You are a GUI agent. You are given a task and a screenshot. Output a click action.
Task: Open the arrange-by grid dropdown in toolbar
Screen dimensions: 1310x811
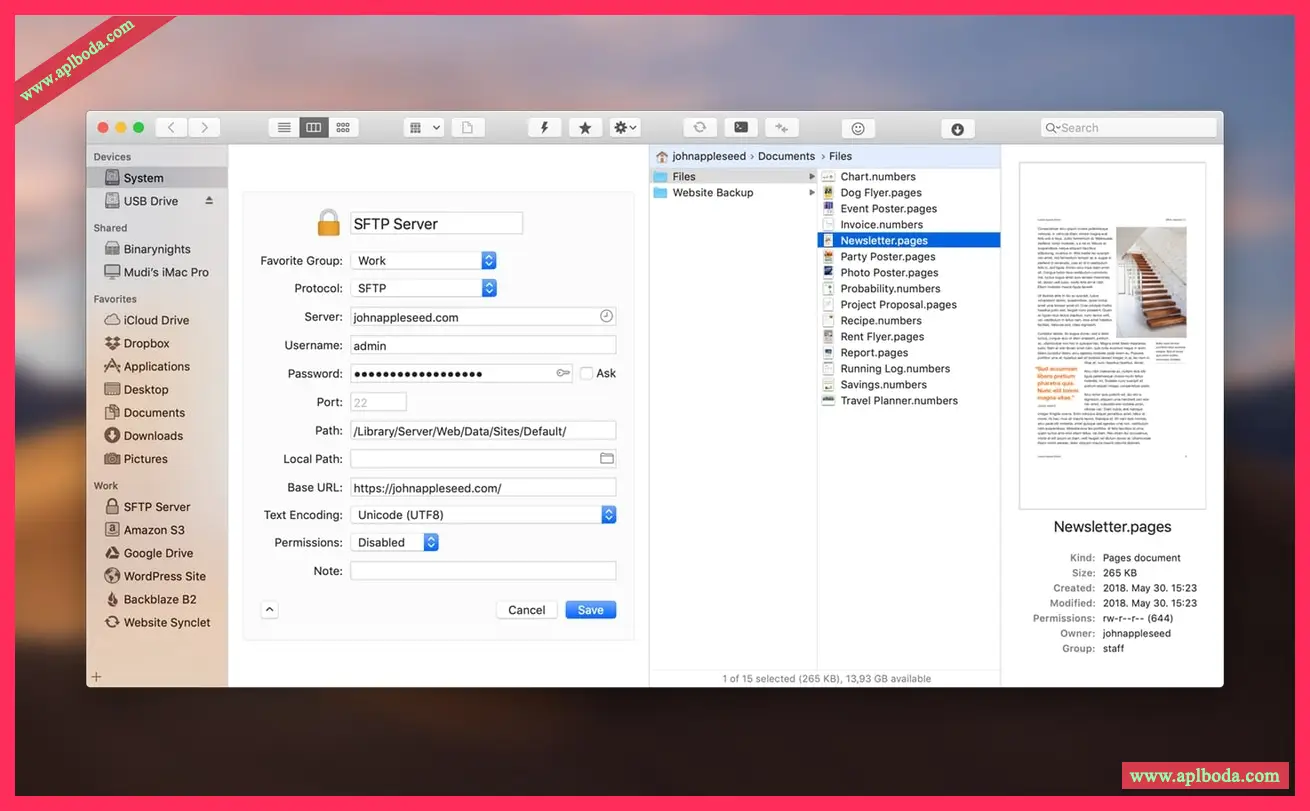424,128
